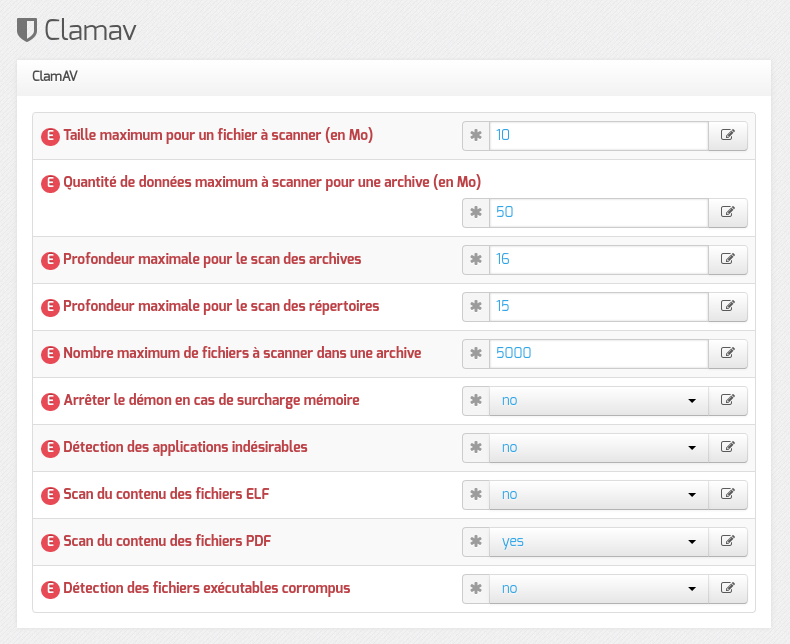
Task: Click asterisk beside applications indésirables dropdown
Action: tap(476, 447)
